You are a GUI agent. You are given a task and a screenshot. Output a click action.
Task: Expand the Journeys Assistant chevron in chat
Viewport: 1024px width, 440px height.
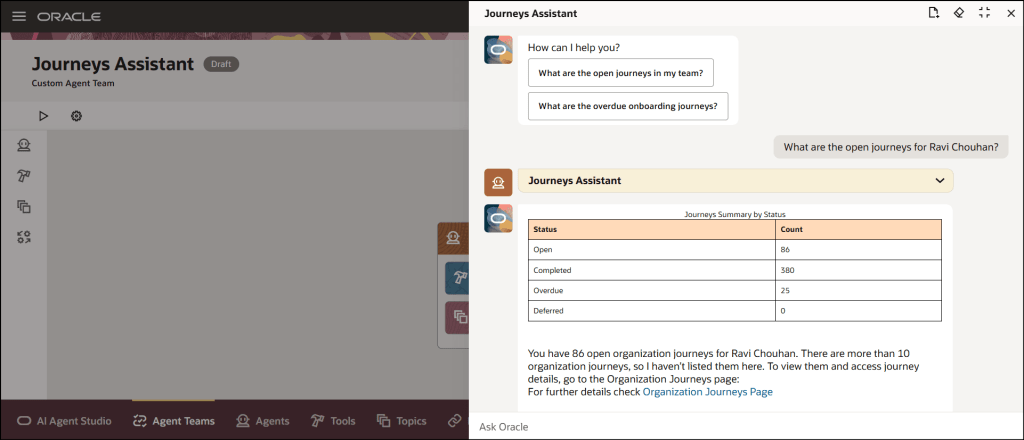(939, 181)
